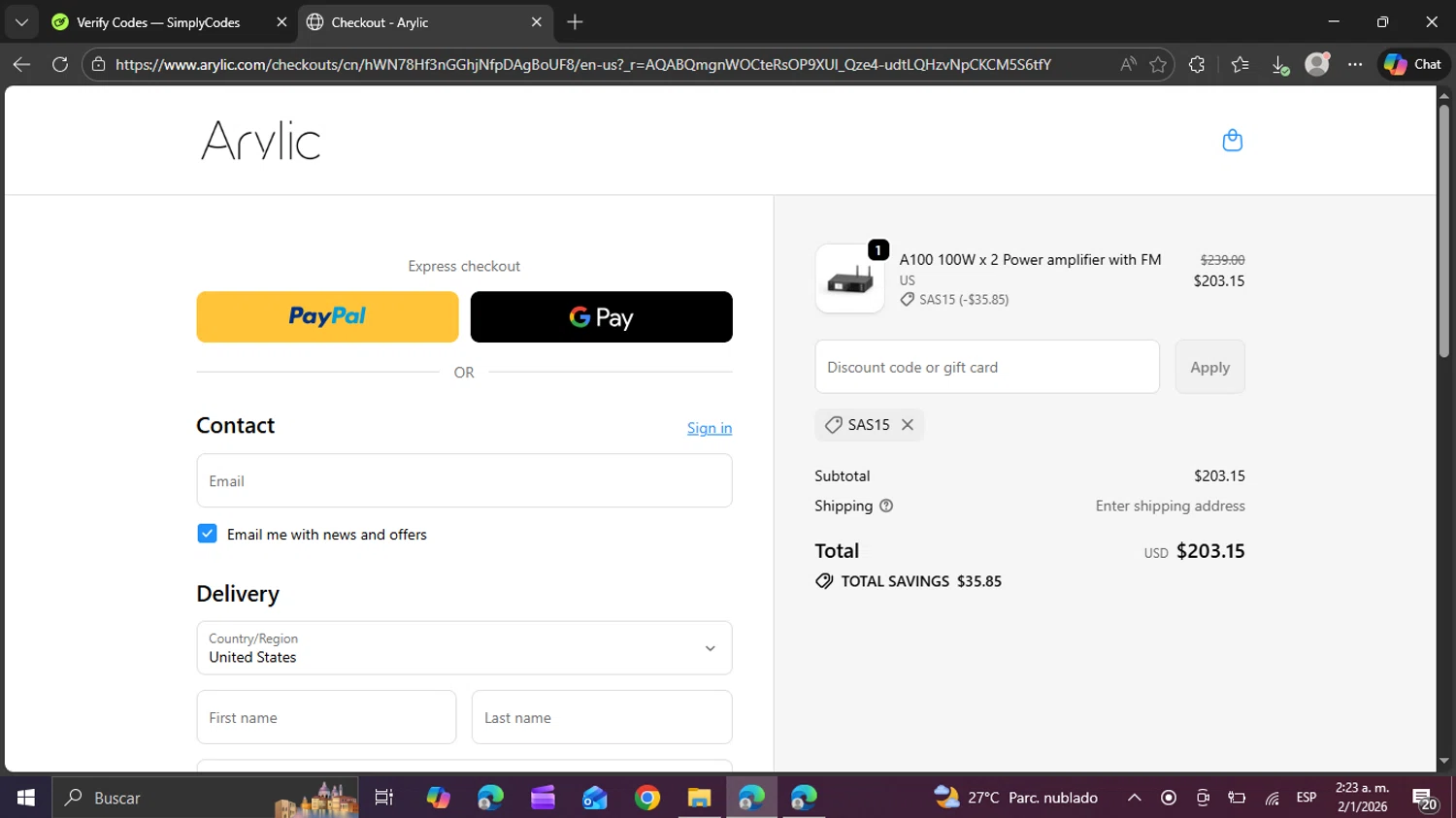Open Copilot Chat button
The image size is (1456, 818).
(x=1413, y=64)
